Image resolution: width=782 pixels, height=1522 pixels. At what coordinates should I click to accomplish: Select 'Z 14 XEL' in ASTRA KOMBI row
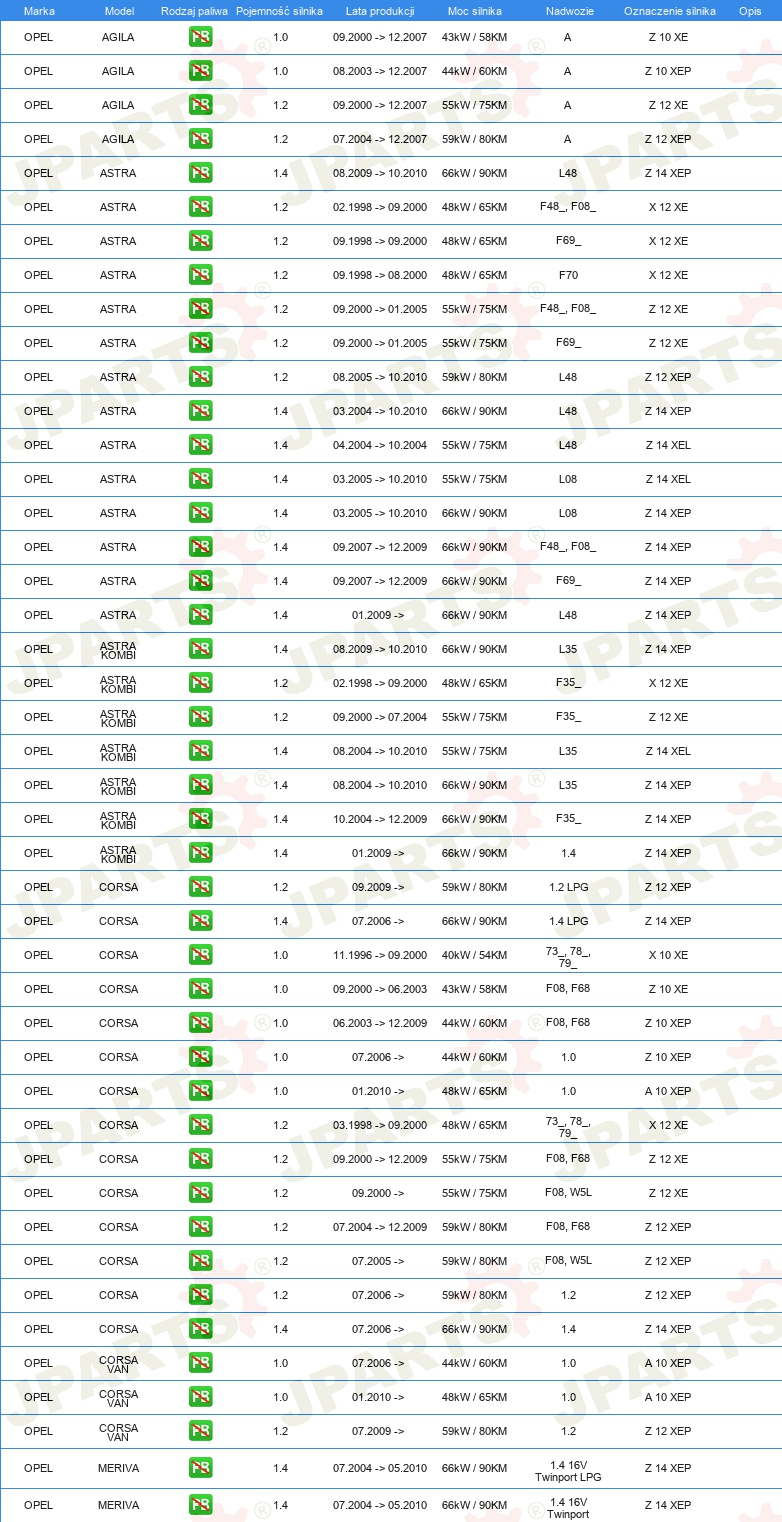[668, 751]
